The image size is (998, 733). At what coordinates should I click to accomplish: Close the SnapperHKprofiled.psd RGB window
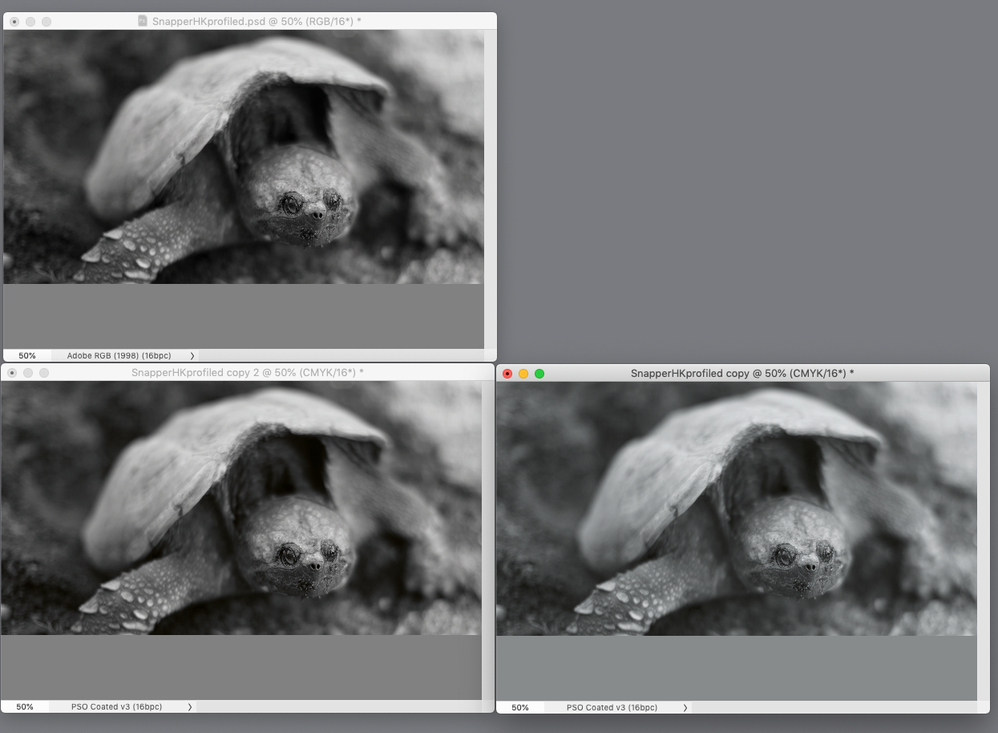tap(14, 21)
